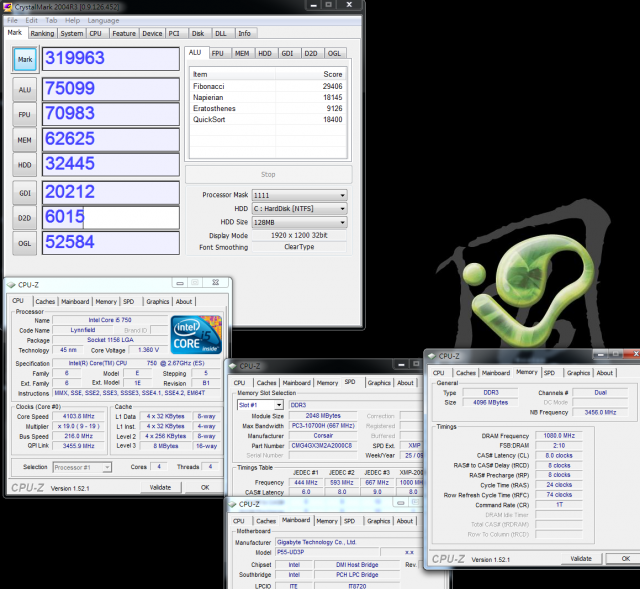Switch to the Device tab

pyautogui.click(x=152, y=33)
